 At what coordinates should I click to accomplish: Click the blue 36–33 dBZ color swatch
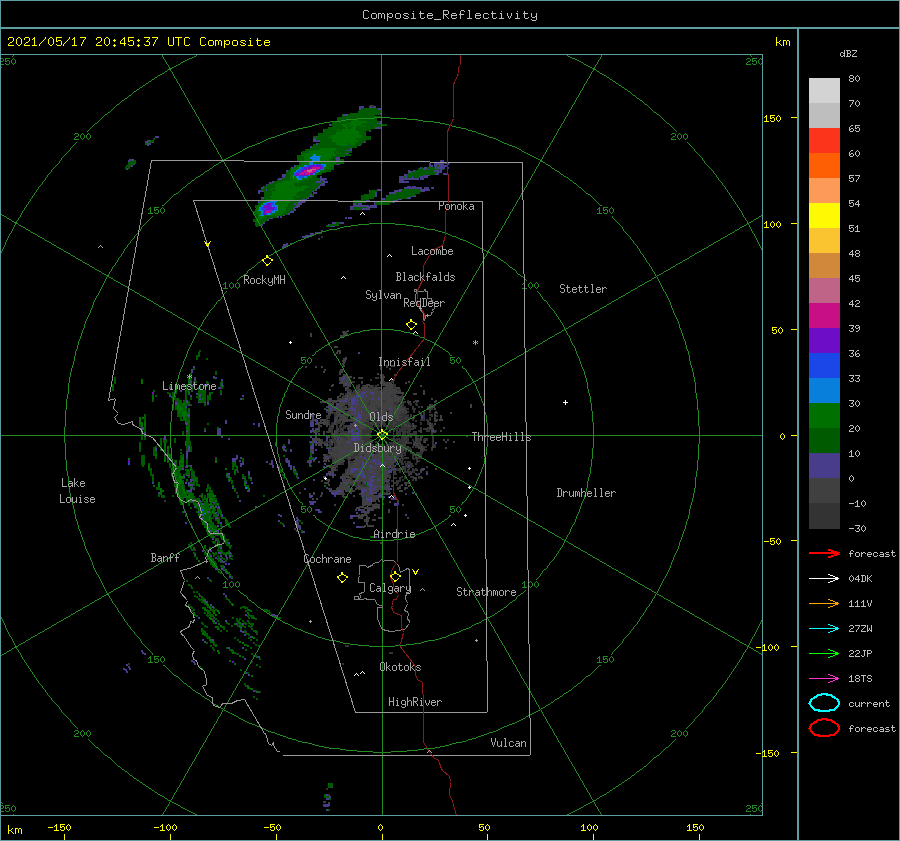(824, 366)
